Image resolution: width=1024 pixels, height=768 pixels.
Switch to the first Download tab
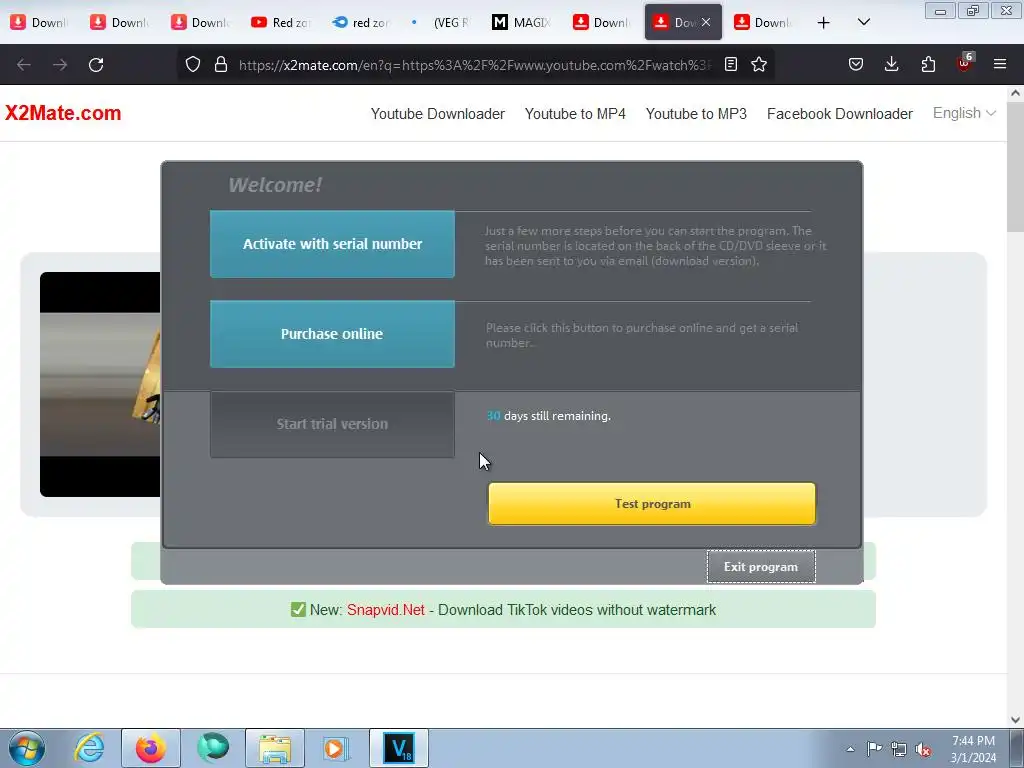pos(40,22)
